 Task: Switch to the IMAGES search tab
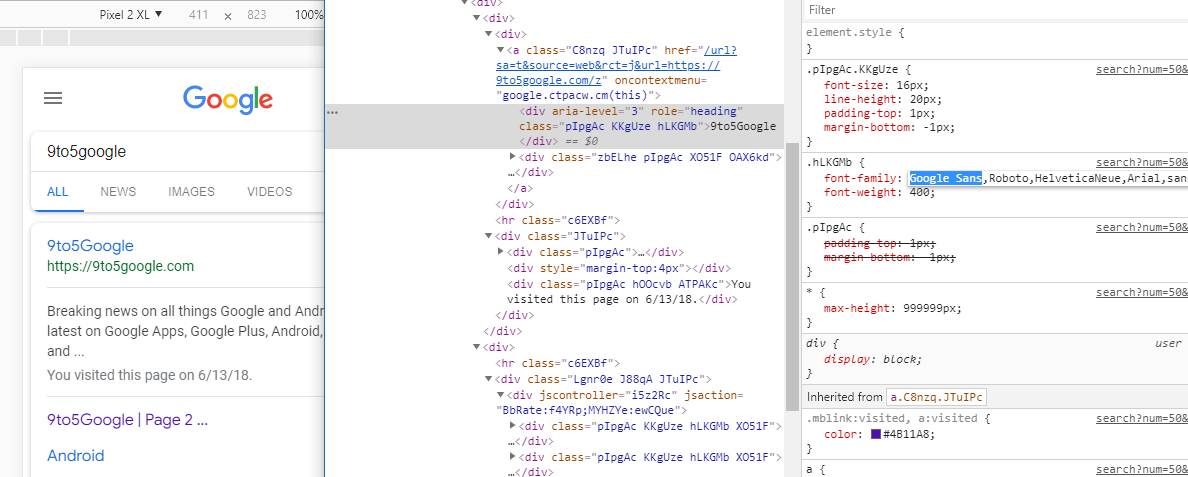coord(191,192)
